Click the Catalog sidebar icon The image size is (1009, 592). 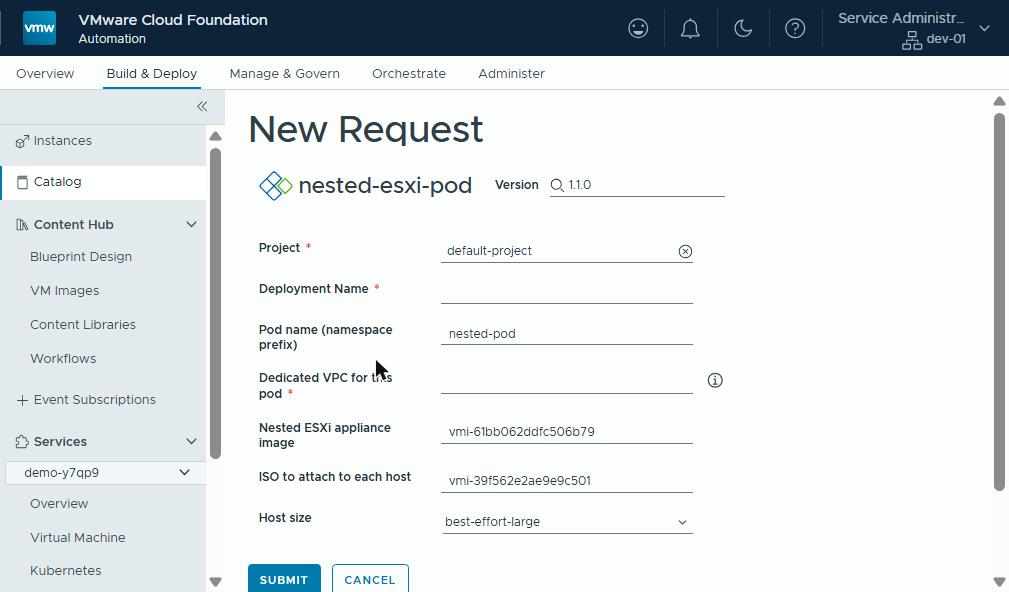point(22,182)
